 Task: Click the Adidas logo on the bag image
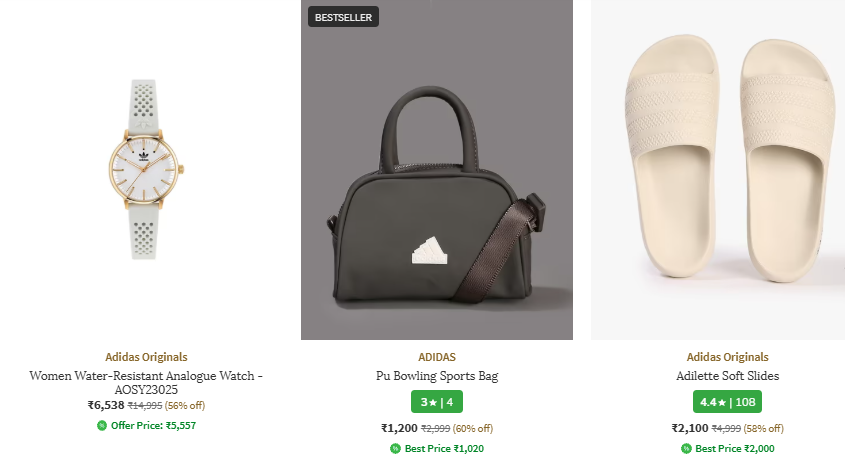[x=427, y=251]
